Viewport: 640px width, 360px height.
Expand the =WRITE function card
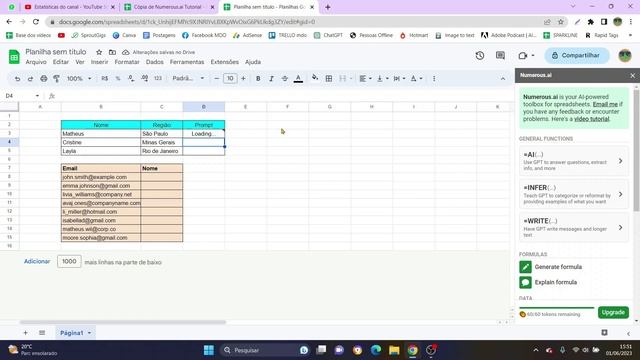[573, 227]
